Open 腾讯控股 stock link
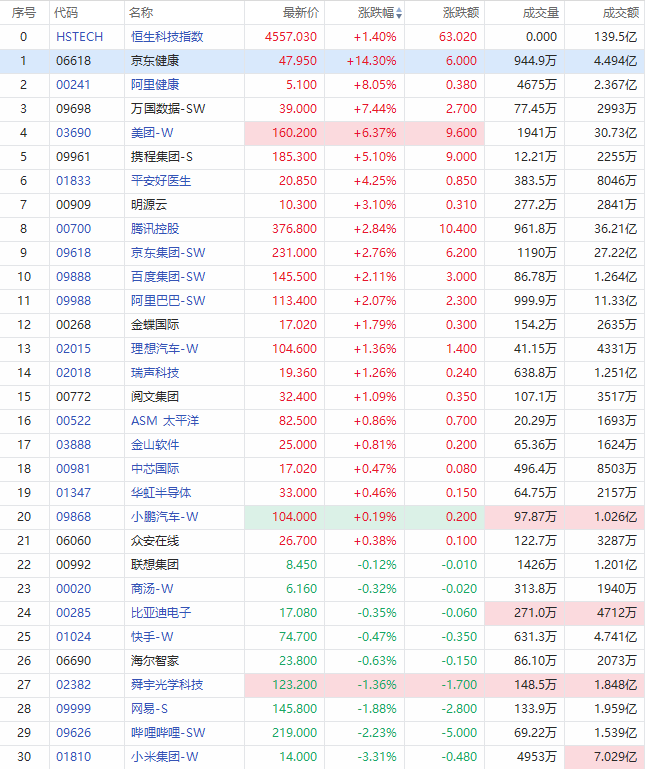This screenshot has width=645, height=769. 155,229
